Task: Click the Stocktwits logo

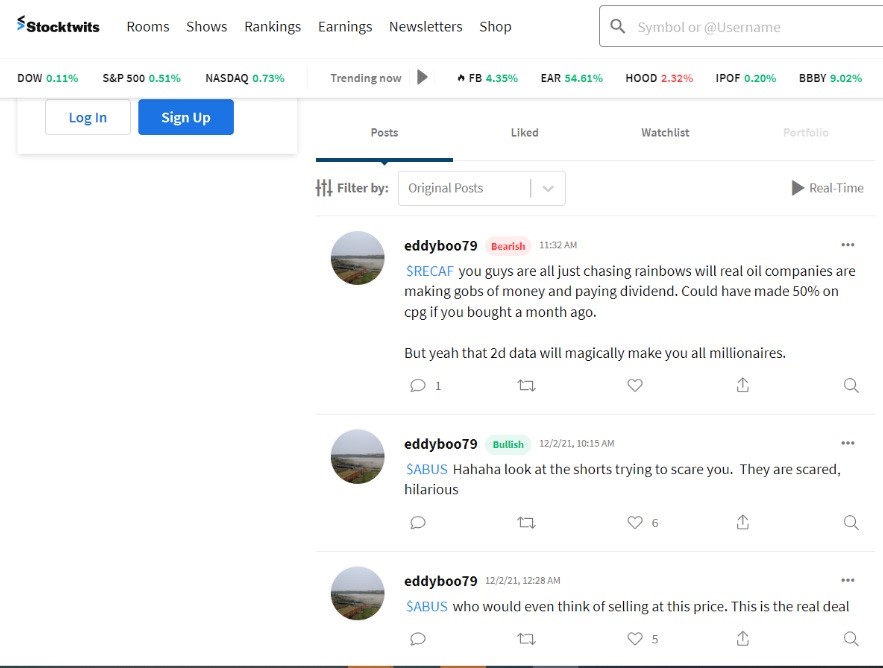Action: (x=58, y=26)
